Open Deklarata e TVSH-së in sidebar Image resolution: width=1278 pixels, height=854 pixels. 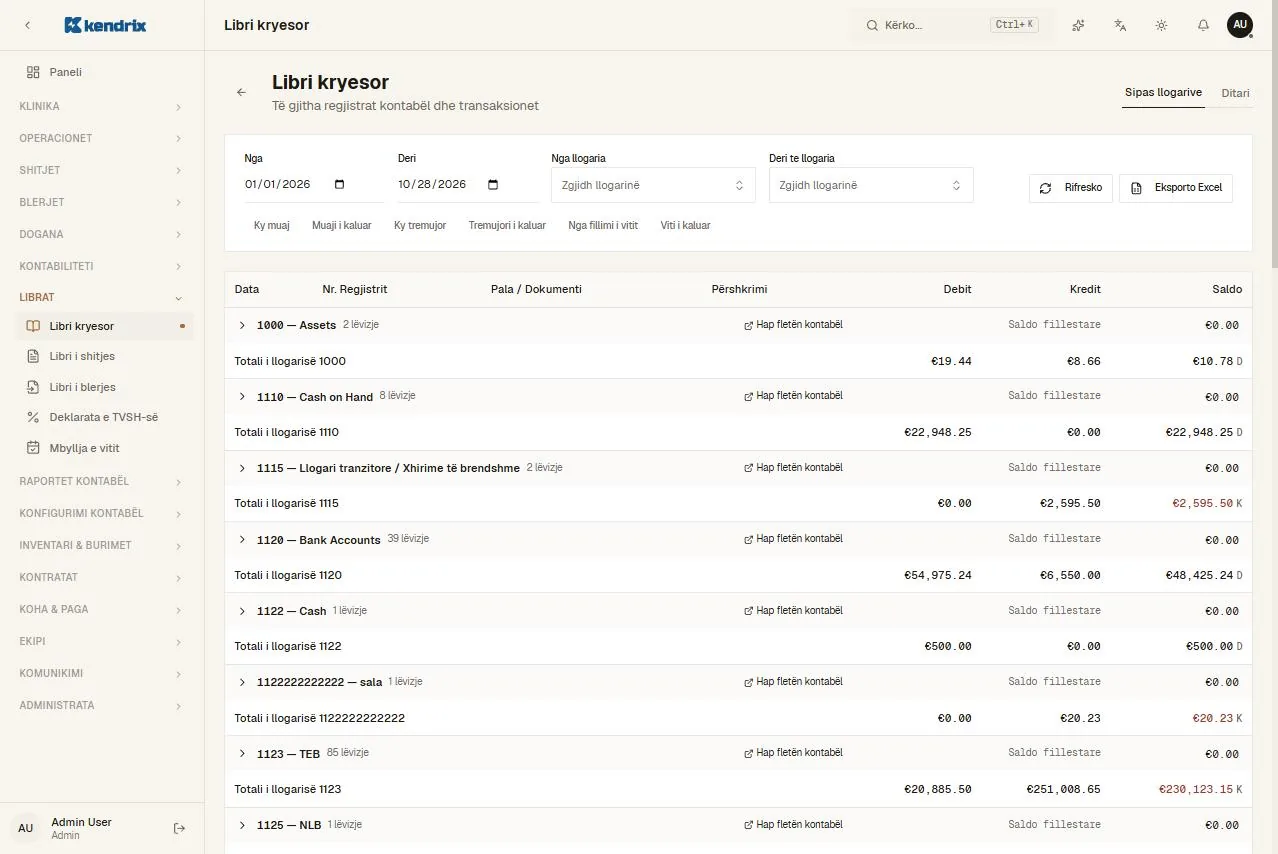tap(102, 417)
